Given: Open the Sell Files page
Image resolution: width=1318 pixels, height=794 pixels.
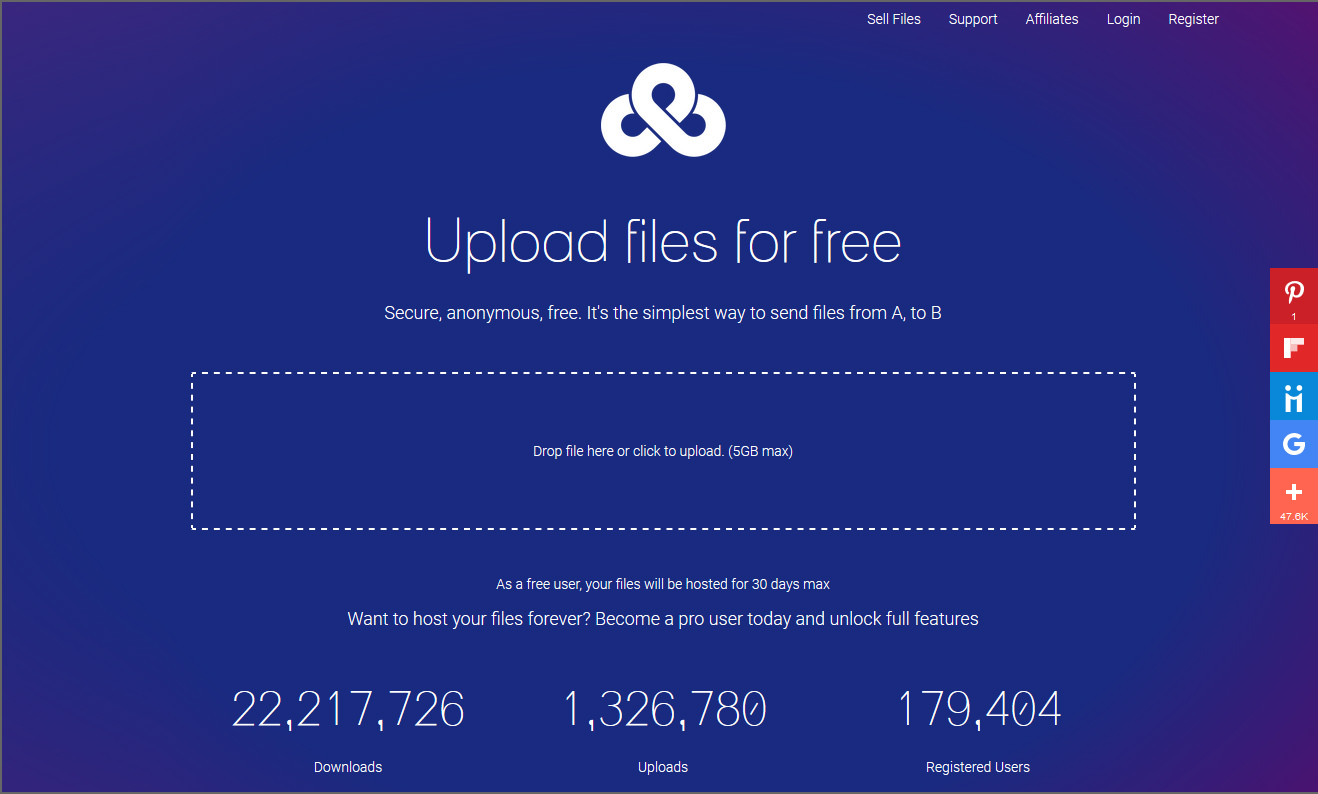Looking at the screenshot, I should pyautogui.click(x=893, y=18).
